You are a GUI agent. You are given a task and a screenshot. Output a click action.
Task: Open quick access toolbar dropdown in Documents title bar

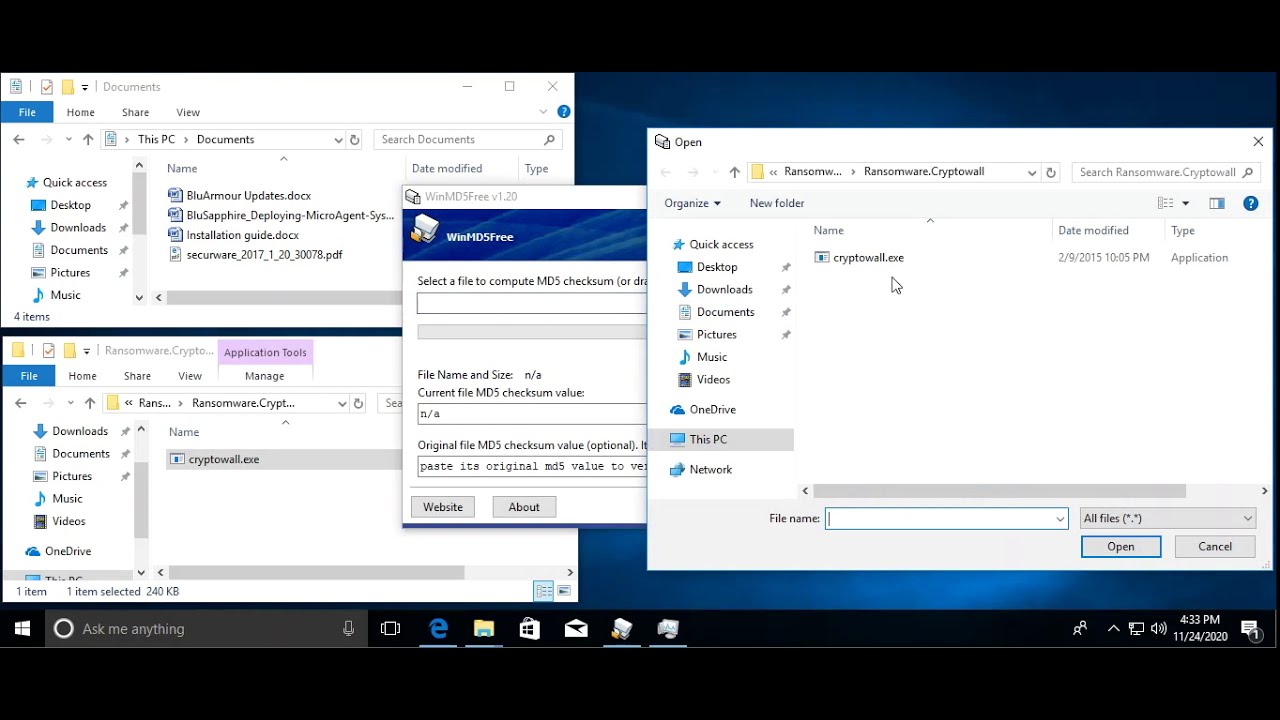[x=85, y=87]
